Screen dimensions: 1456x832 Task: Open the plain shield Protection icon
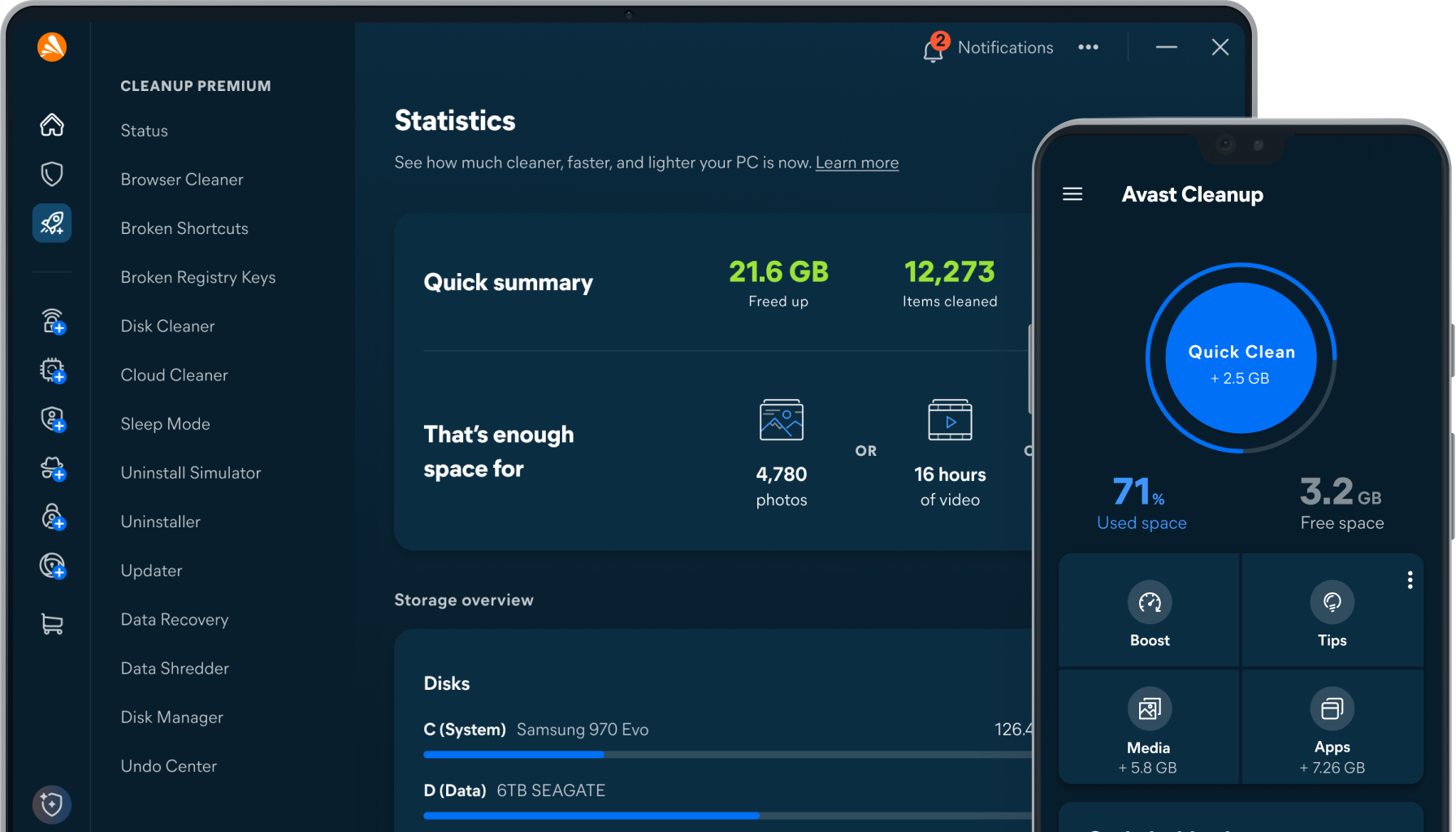[52, 174]
